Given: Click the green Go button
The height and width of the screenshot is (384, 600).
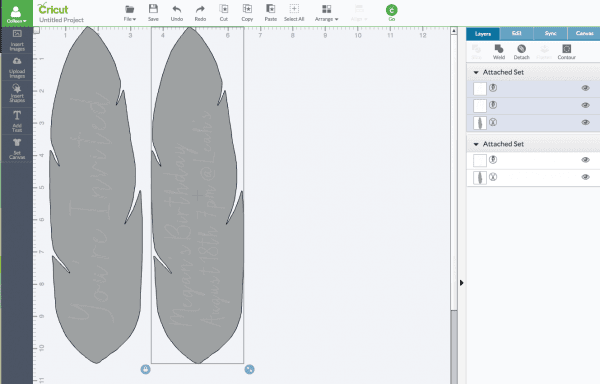Looking at the screenshot, I should pyautogui.click(x=391, y=10).
